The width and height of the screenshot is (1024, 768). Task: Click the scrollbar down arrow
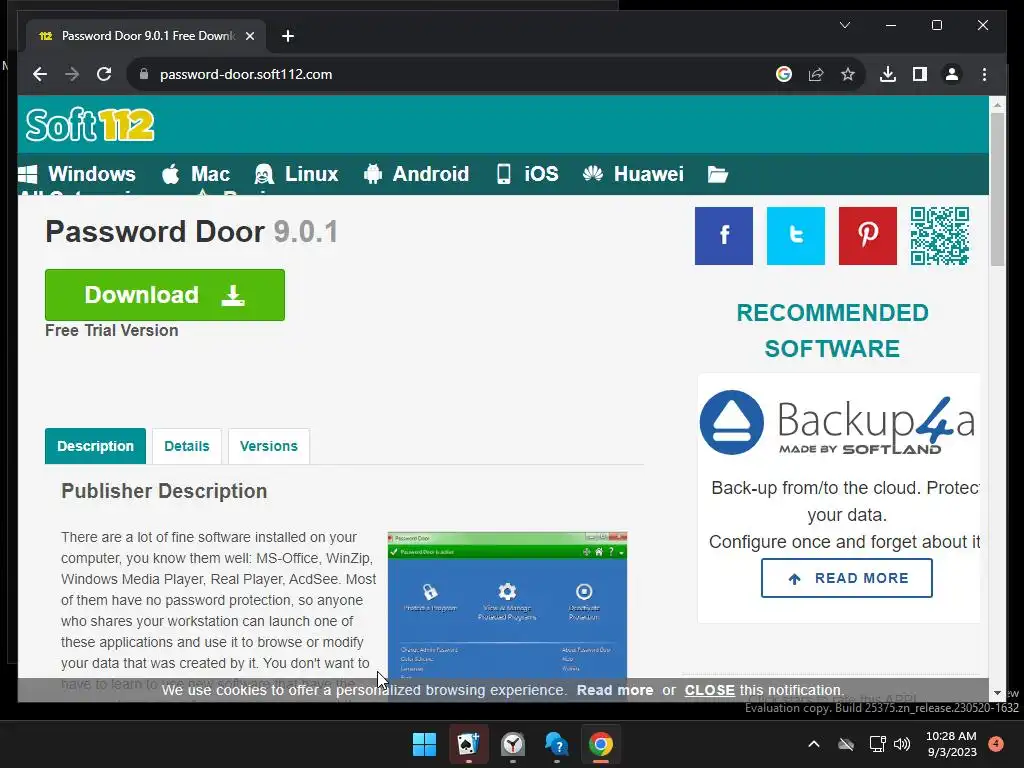click(x=997, y=693)
